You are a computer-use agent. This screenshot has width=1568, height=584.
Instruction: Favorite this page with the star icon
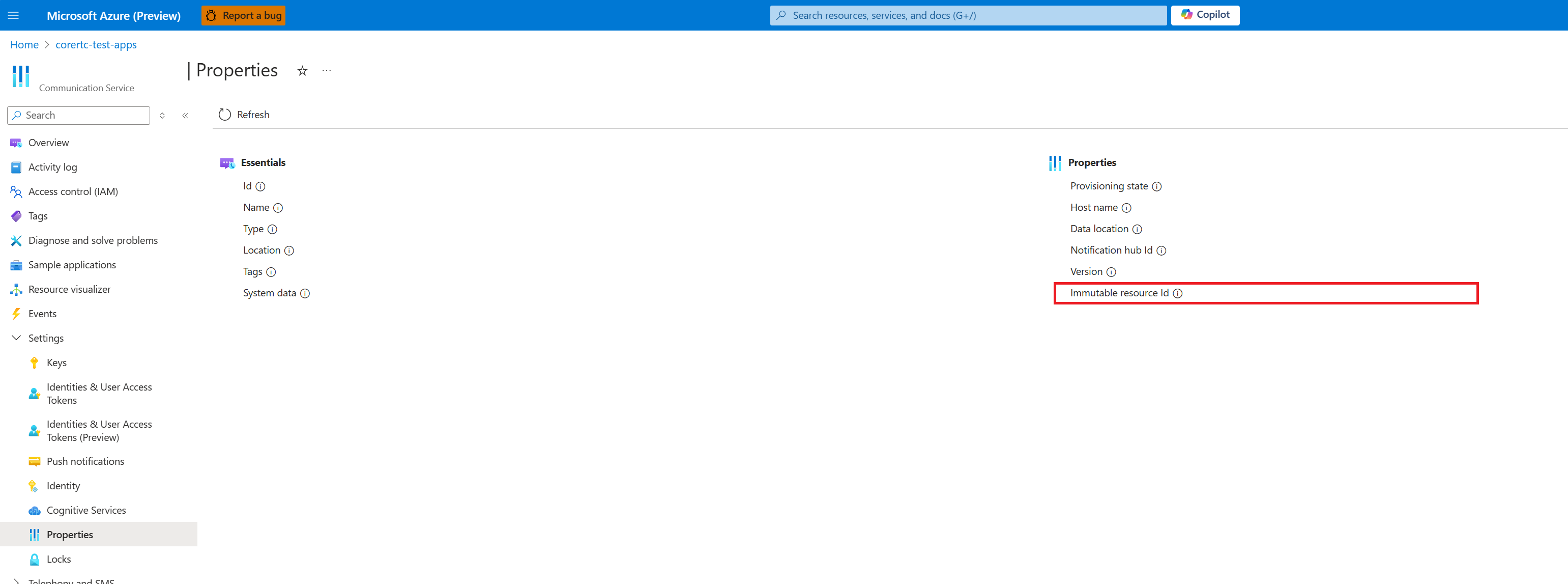(302, 71)
